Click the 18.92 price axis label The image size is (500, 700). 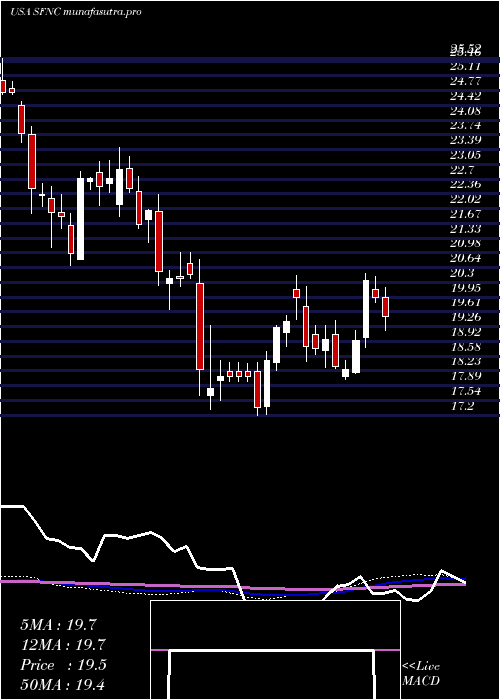466,332
